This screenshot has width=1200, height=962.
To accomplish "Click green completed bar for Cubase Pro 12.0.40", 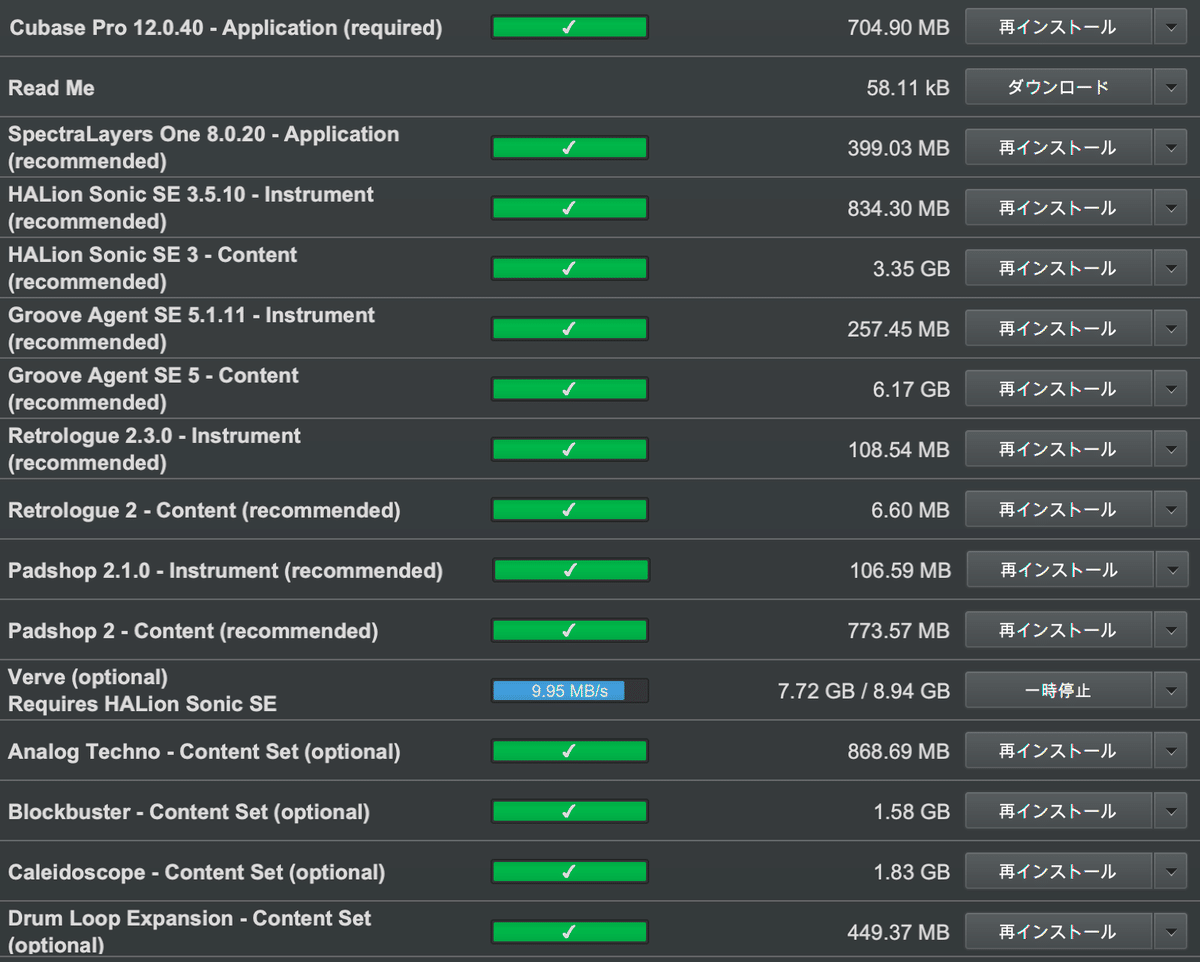I will tap(570, 27).
